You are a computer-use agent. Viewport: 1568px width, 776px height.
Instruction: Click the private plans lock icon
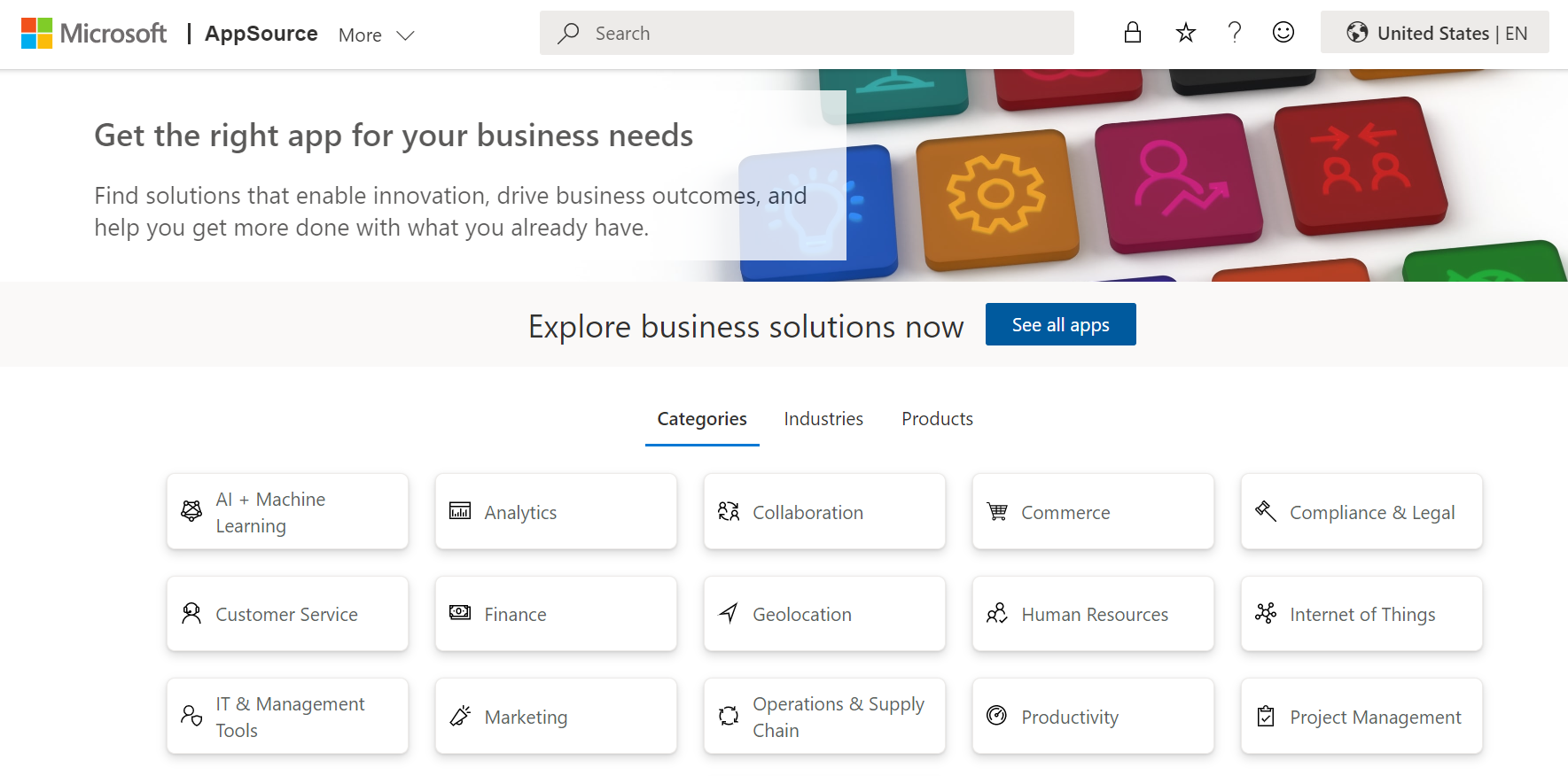(x=1132, y=31)
